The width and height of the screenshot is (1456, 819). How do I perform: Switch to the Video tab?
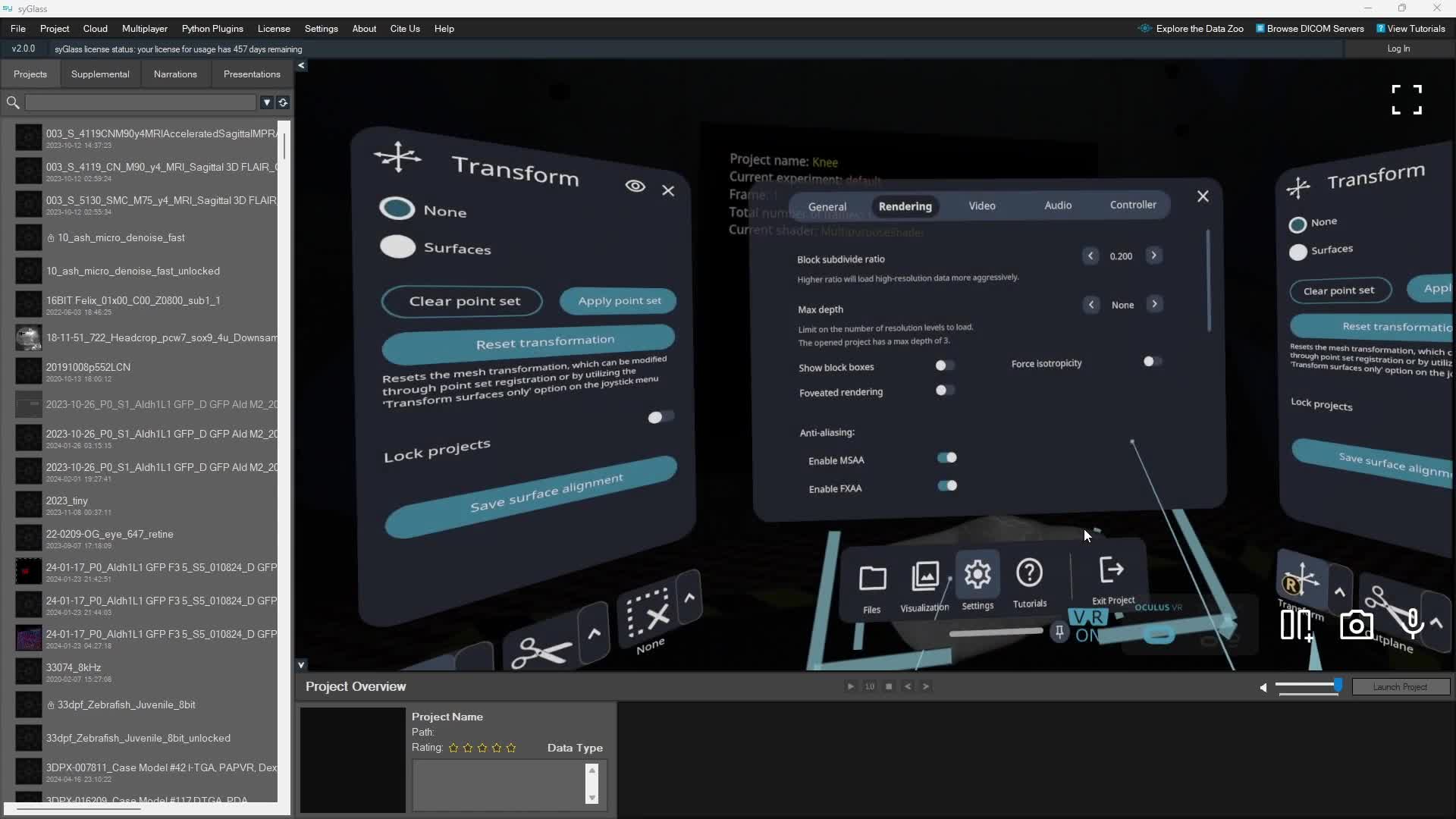(x=982, y=206)
